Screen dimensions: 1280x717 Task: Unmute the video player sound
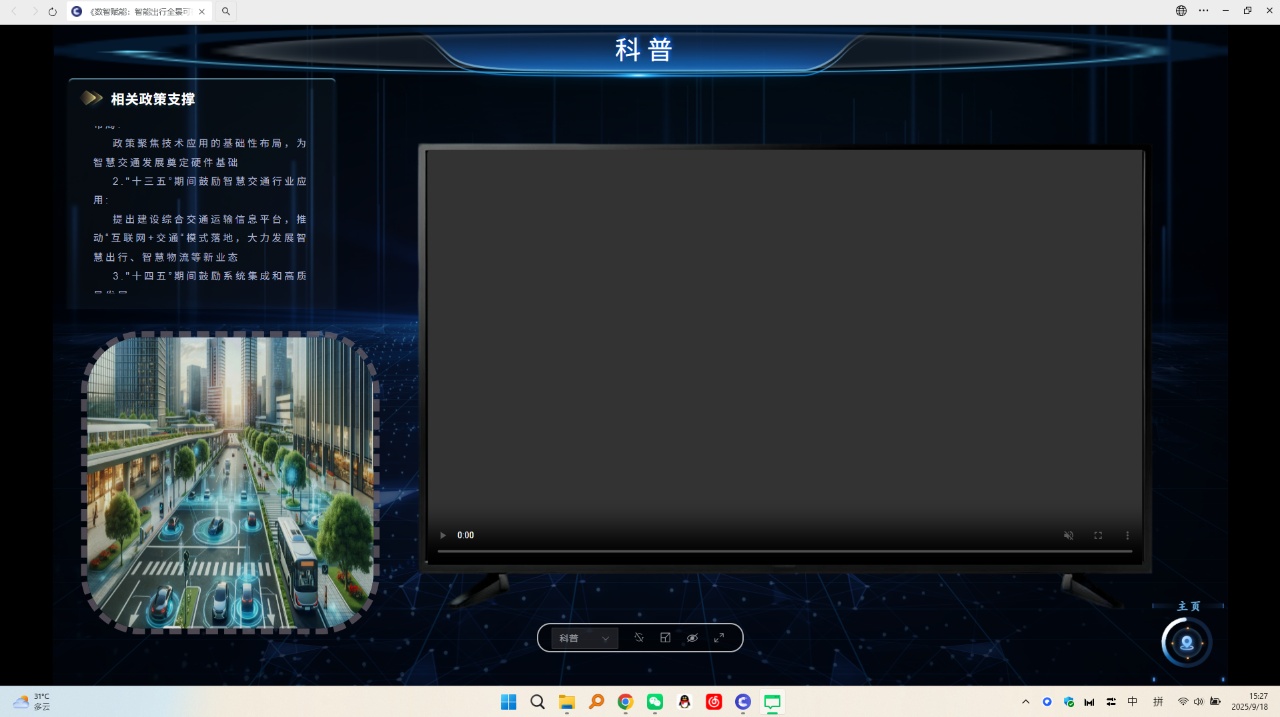pyautogui.click(x=1068, y=536)
